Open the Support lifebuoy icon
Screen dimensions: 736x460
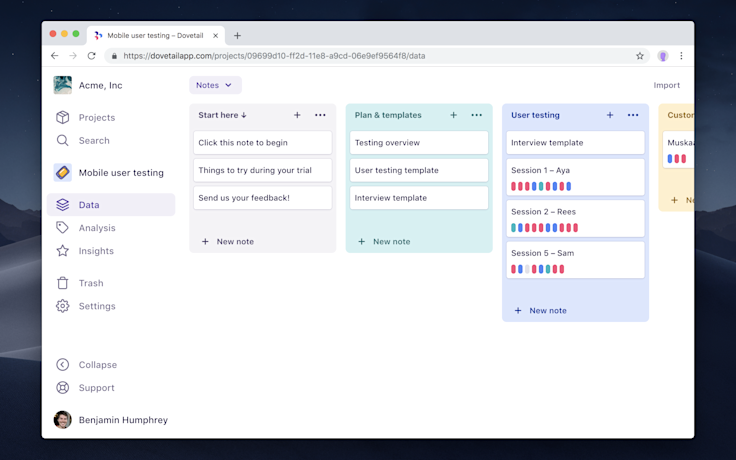coord(62,388)
